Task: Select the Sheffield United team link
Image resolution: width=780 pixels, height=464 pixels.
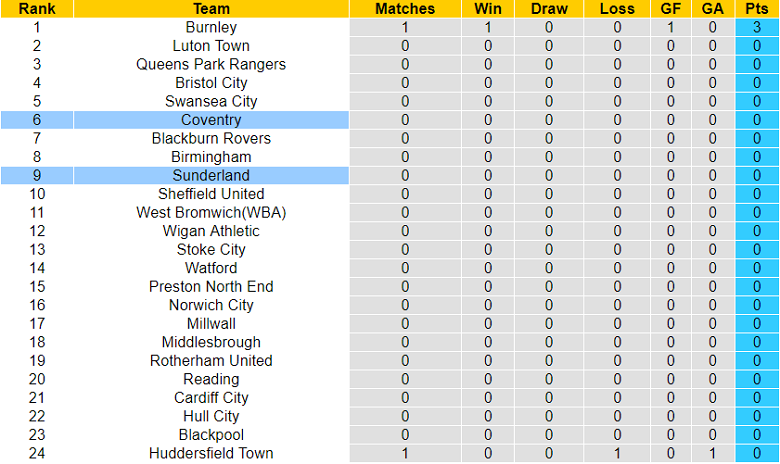Action: 211,194
